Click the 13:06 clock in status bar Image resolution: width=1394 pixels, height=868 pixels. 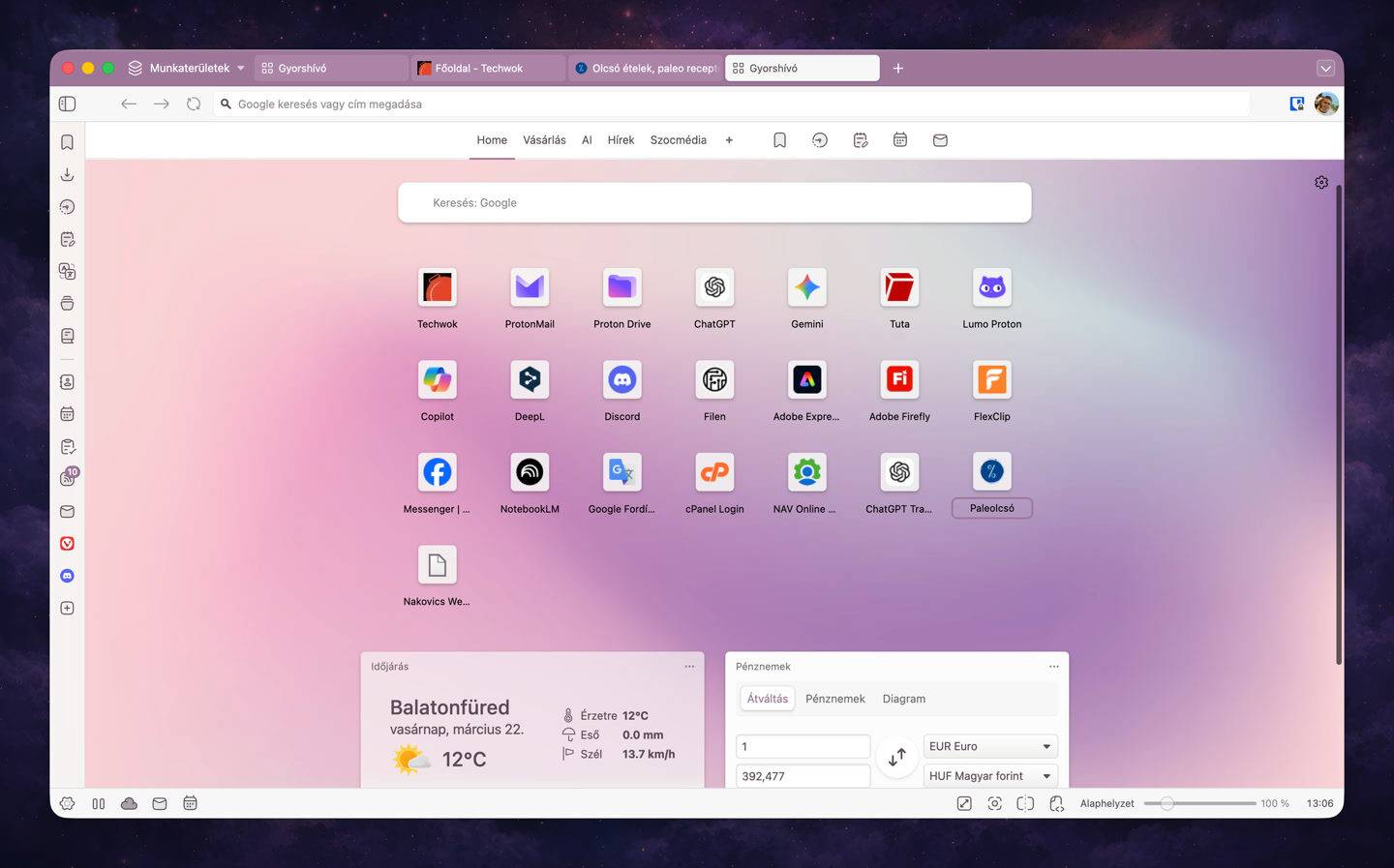point(1319,803)
